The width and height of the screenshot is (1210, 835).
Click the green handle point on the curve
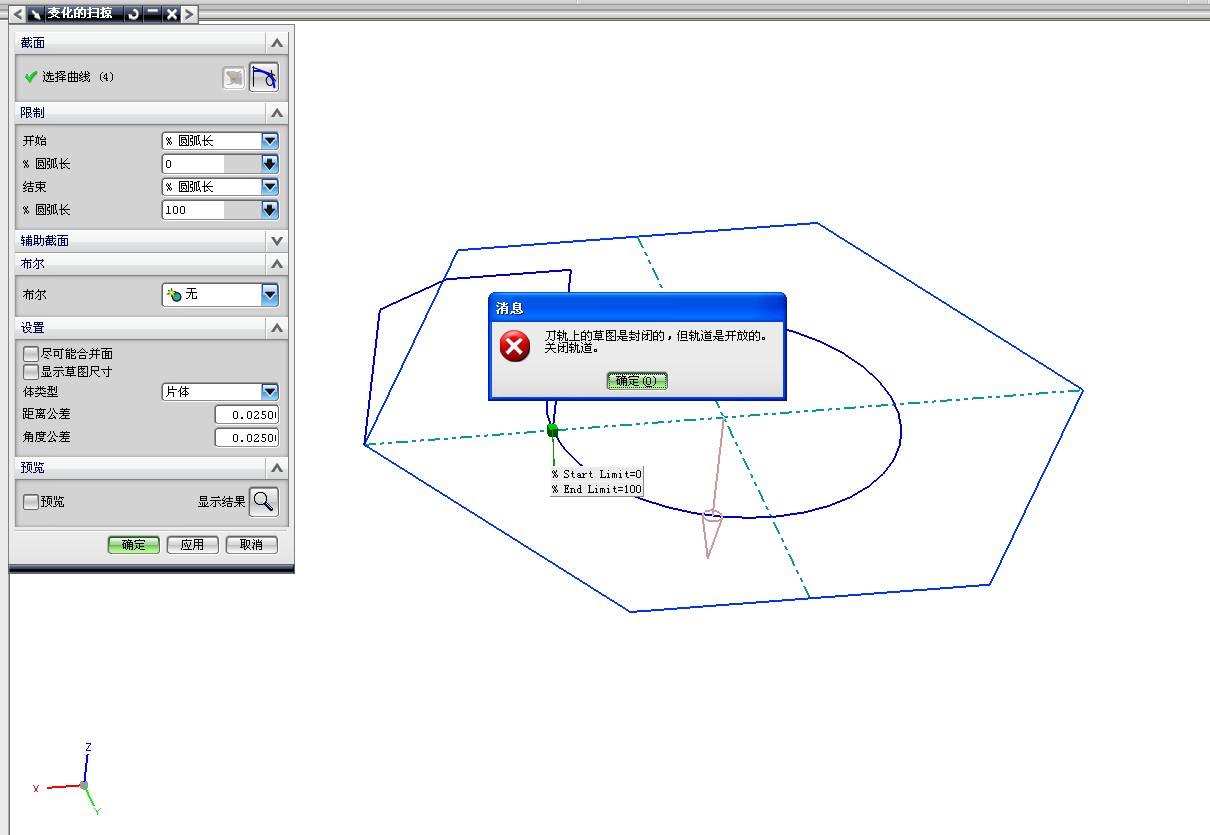(x=552, y=430)
